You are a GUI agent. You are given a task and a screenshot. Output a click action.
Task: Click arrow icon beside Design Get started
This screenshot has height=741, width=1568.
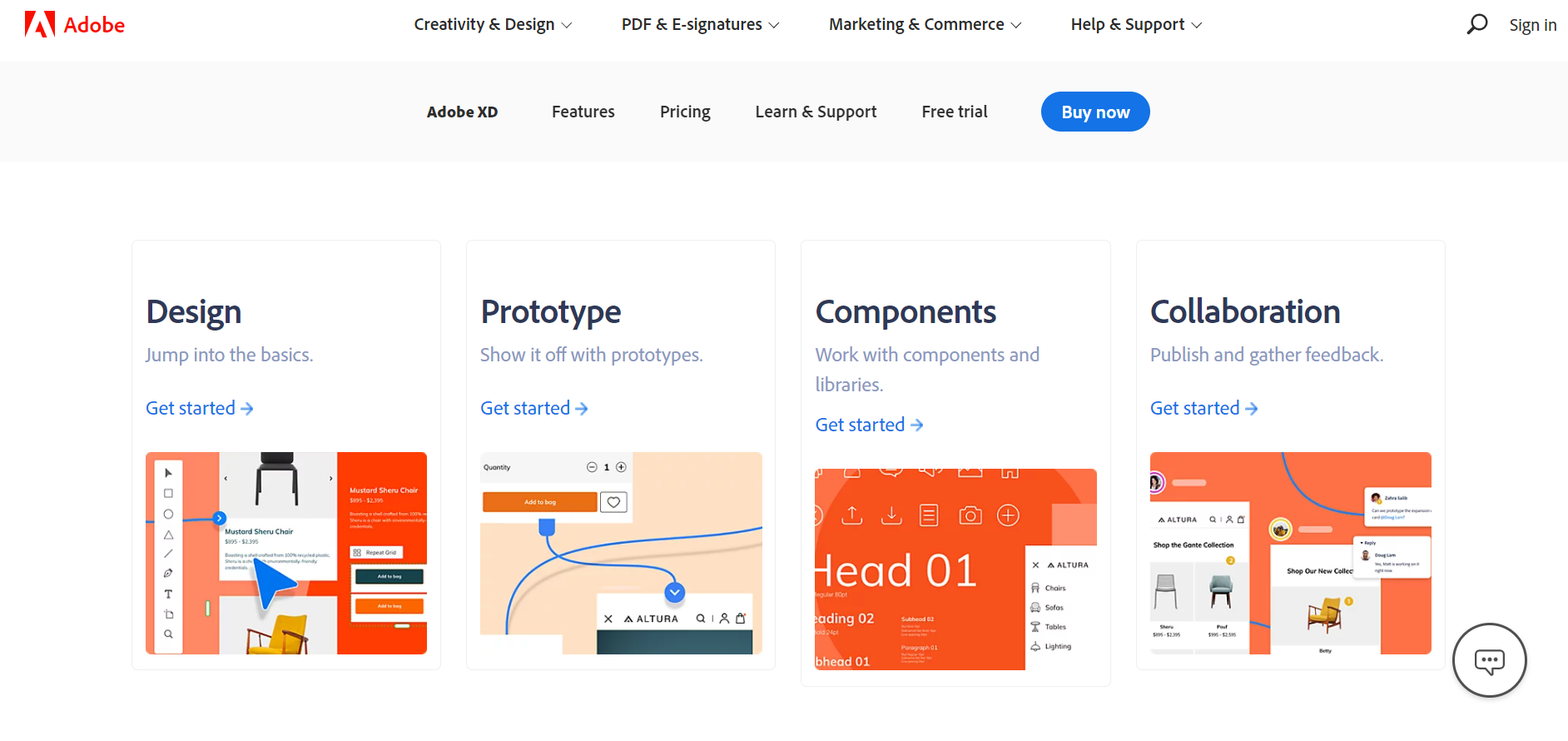click(x=247, y=409)
